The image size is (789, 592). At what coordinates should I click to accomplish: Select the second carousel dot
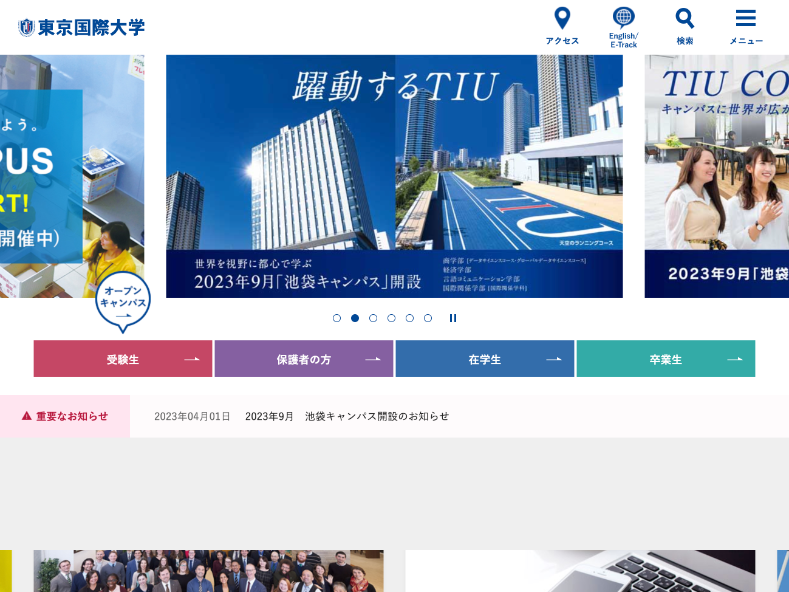(355, 318)
